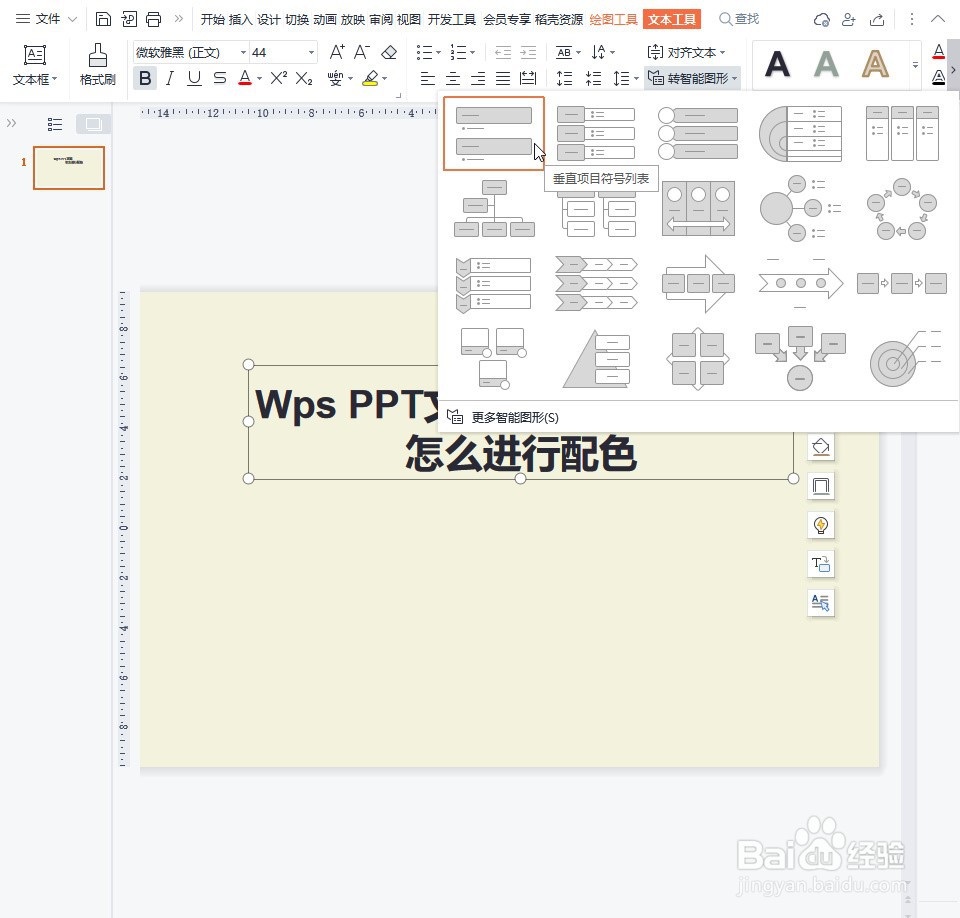The height and width of the screenshot is (918, 960).
Task: Align text right
Action: [x=478, y=78]
